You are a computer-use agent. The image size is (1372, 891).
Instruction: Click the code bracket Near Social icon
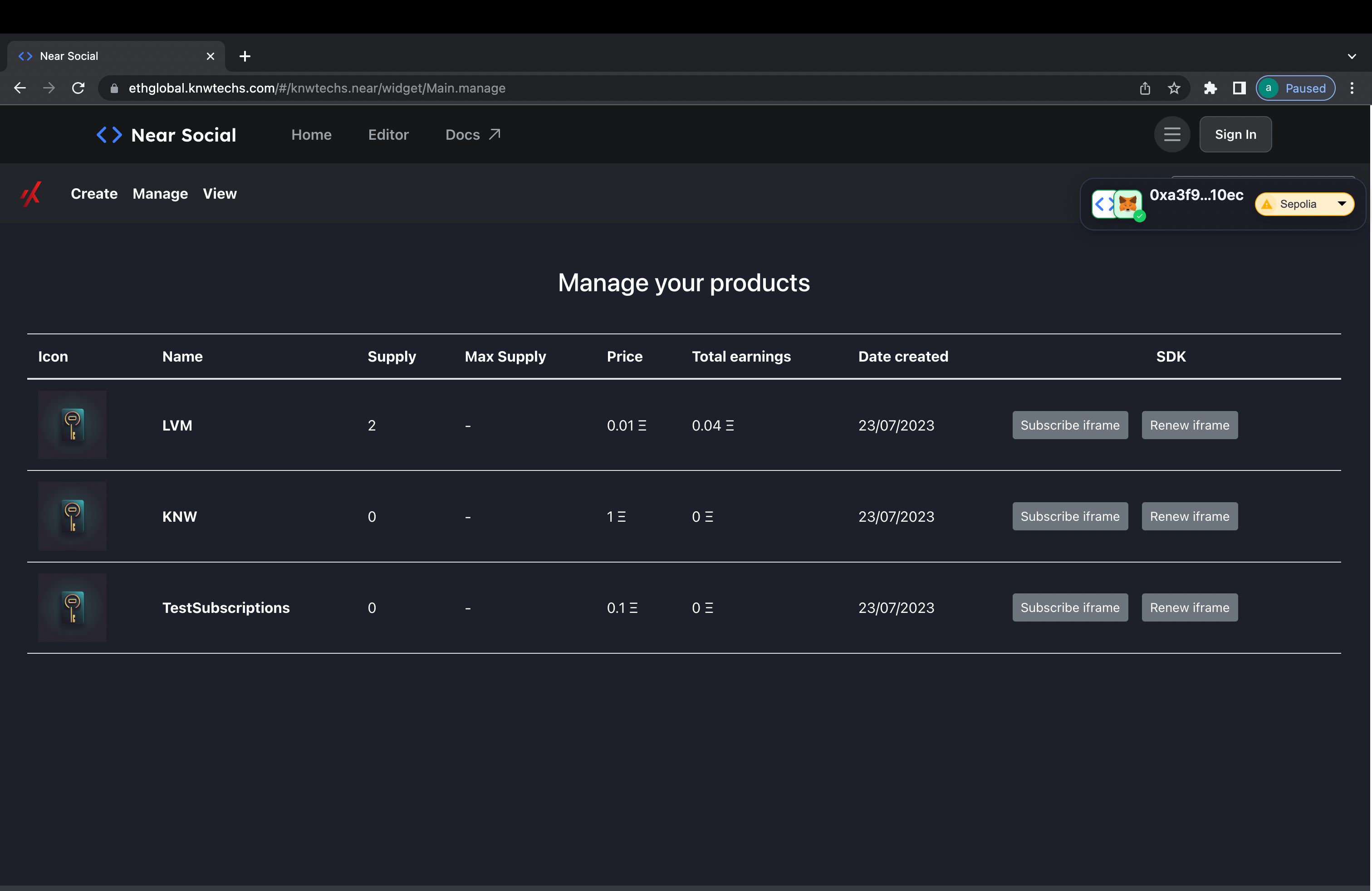[x=108, y=133]
